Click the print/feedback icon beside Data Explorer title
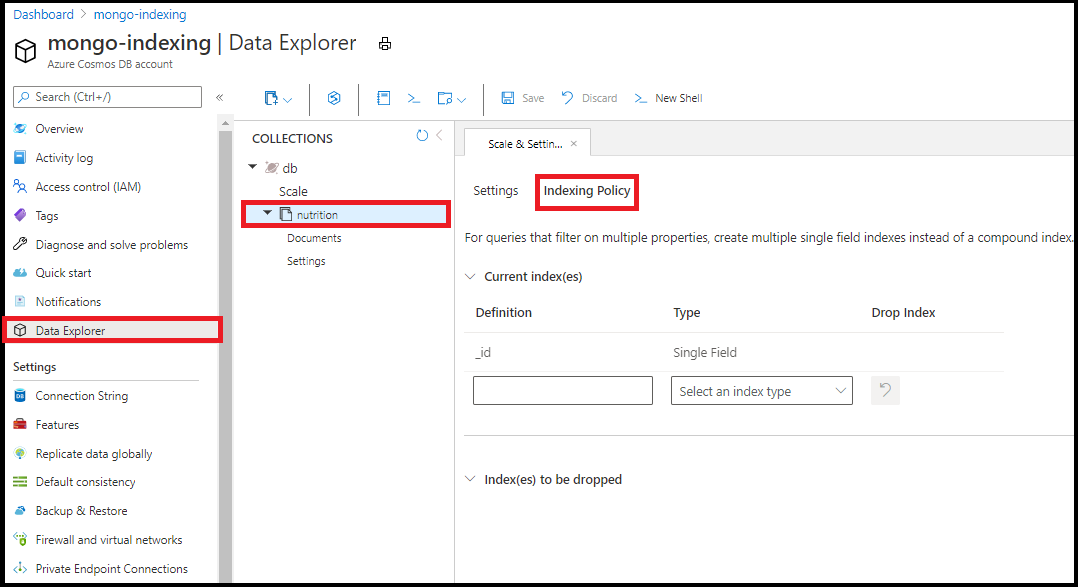This screenshot has height=587, width=1078. (x=385, y=43)
